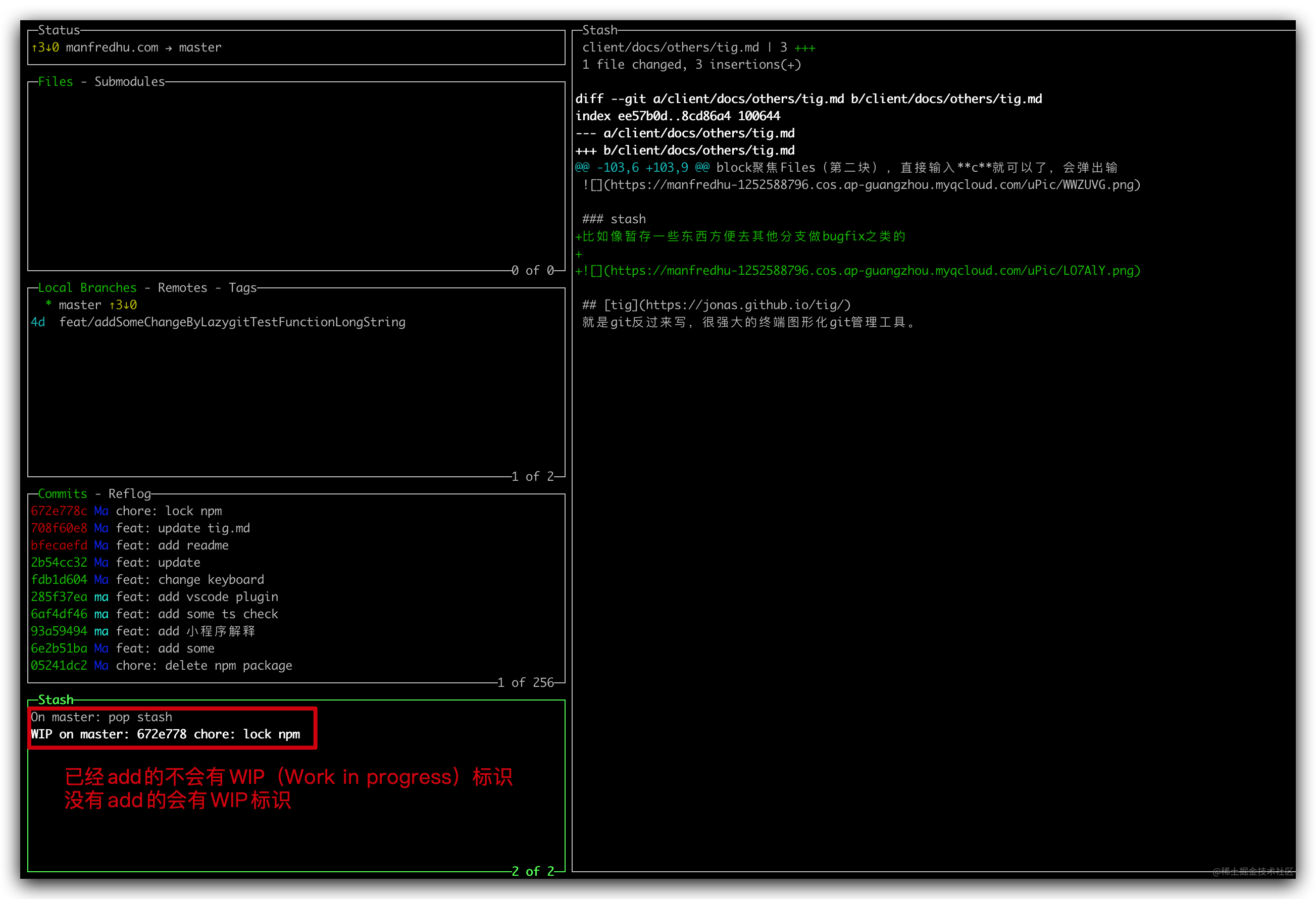This screenshot has width=1316, height=899.
Task: Select commit 708f60e8 update tig.md
Action: pos(182,528)
